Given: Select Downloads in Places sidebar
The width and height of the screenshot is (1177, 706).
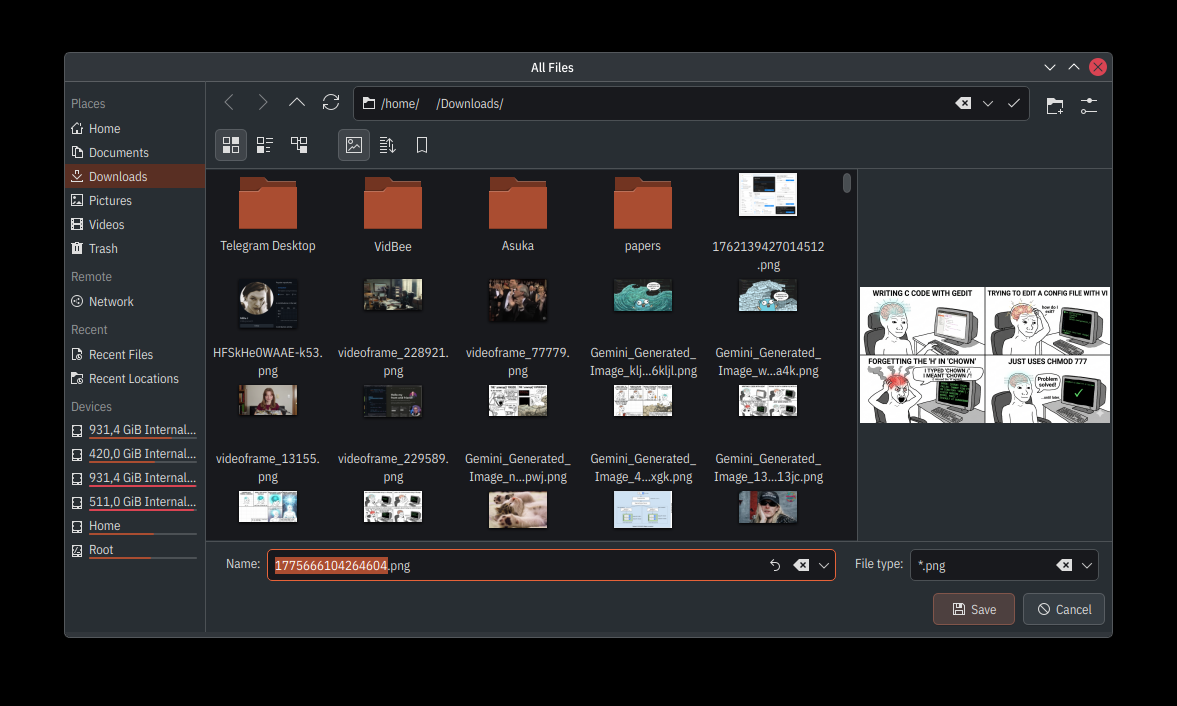Looking at the screenshot, I should click(x=135, y=176).
